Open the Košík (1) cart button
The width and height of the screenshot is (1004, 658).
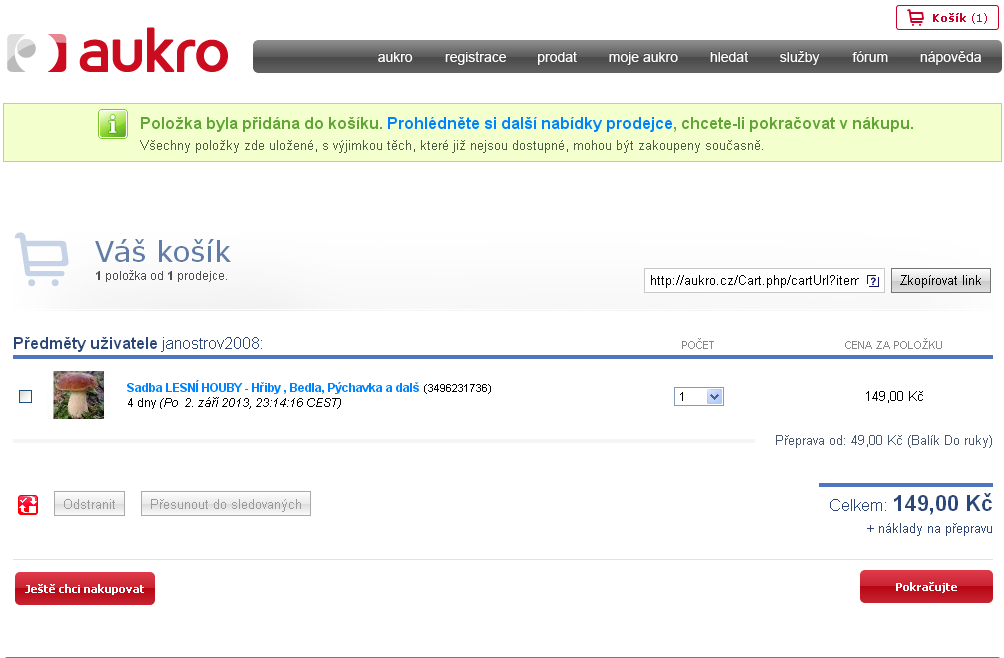[x=947, y=18]
